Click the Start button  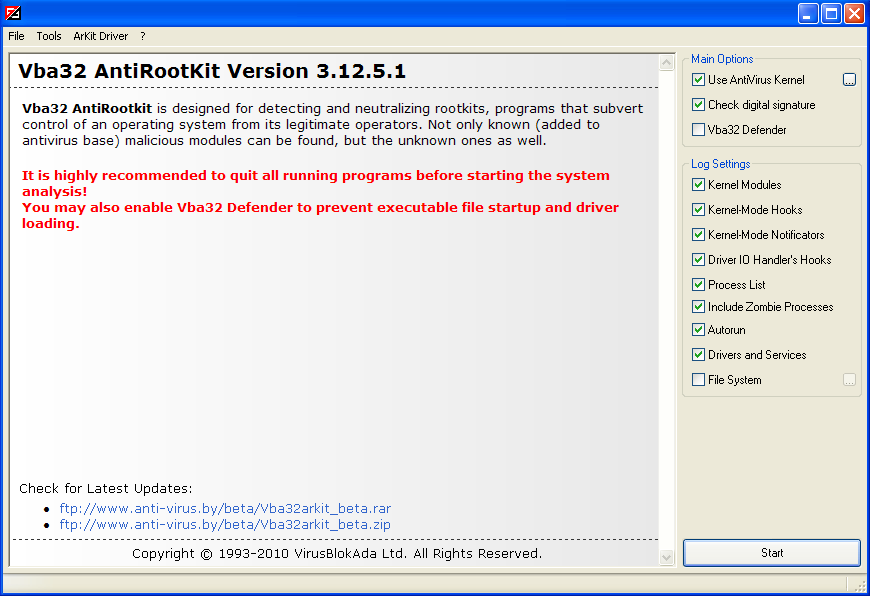[772, 553]
